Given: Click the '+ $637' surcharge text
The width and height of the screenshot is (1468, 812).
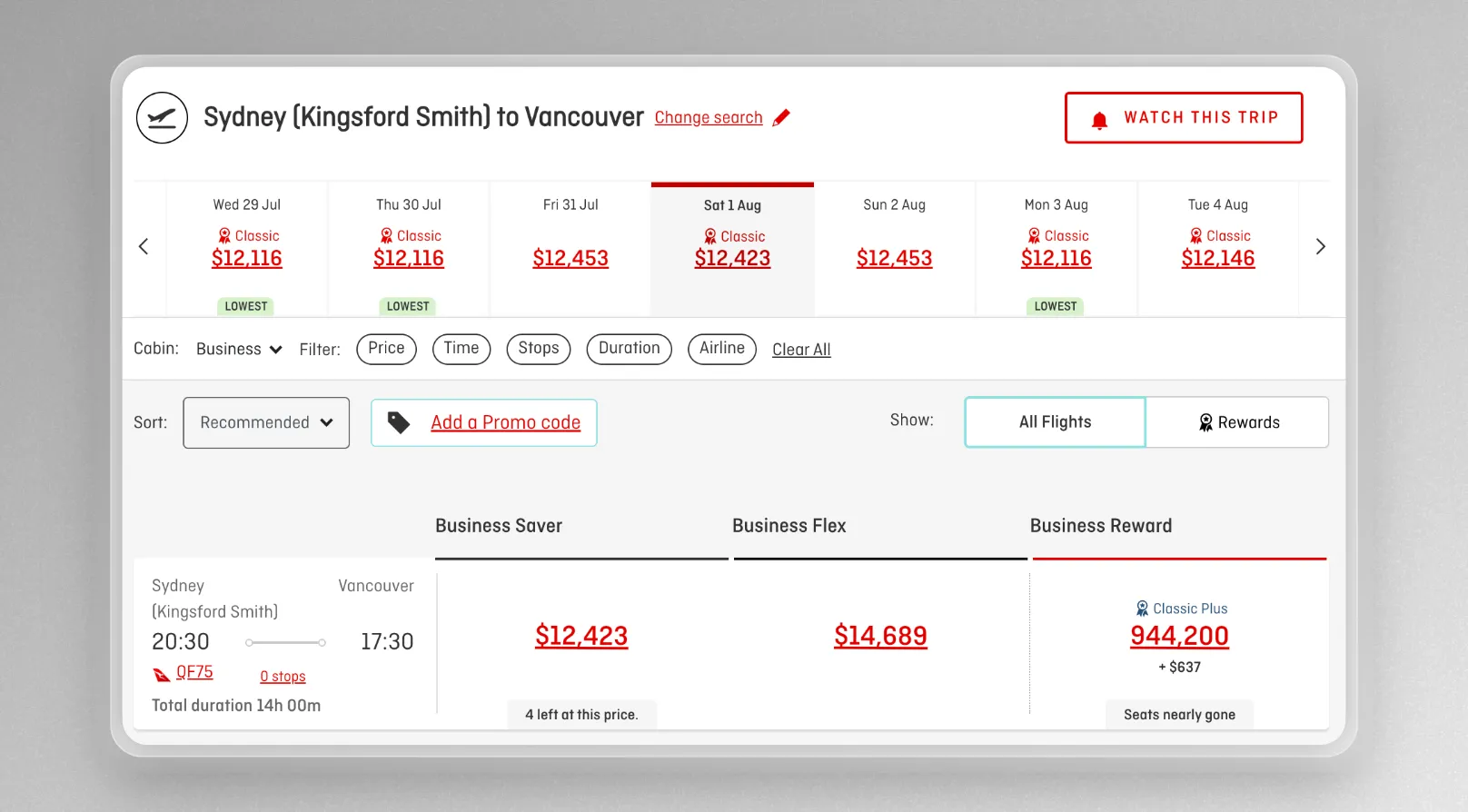Looking at the screenshot, I should (x=1179, y=668).
